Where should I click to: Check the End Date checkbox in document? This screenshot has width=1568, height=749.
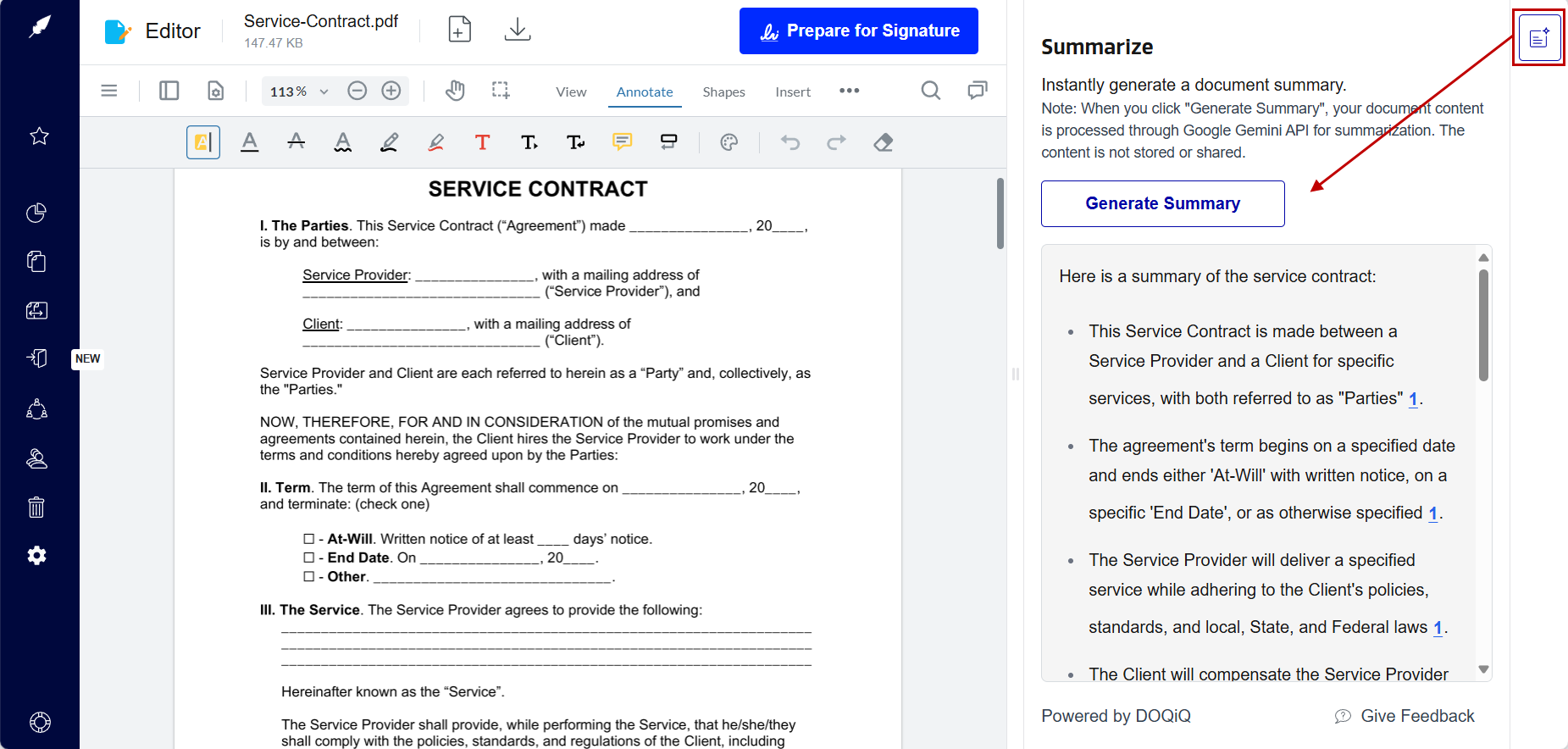[x=309, y=558]
